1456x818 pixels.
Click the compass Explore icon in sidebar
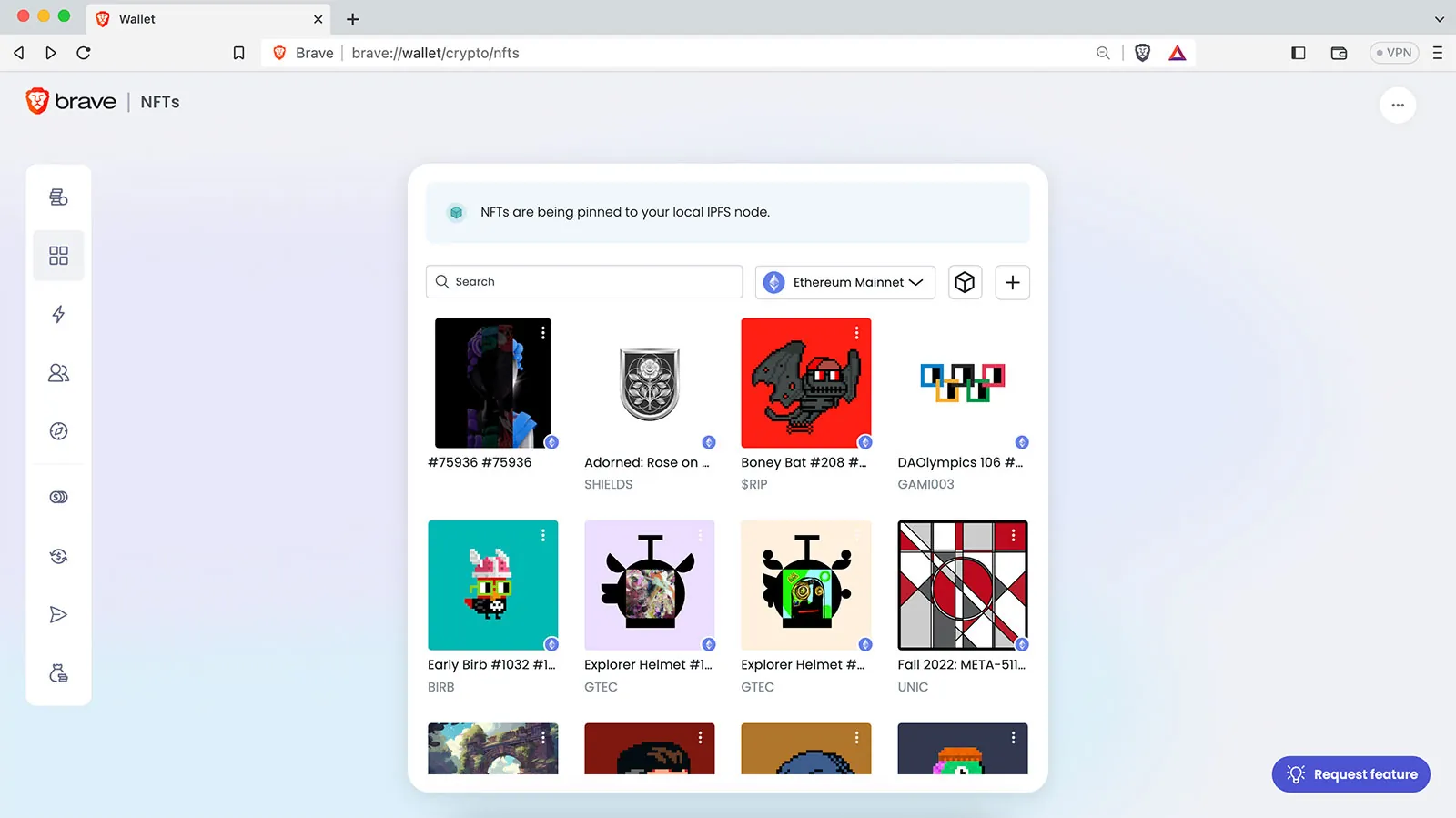click(58, 431)
